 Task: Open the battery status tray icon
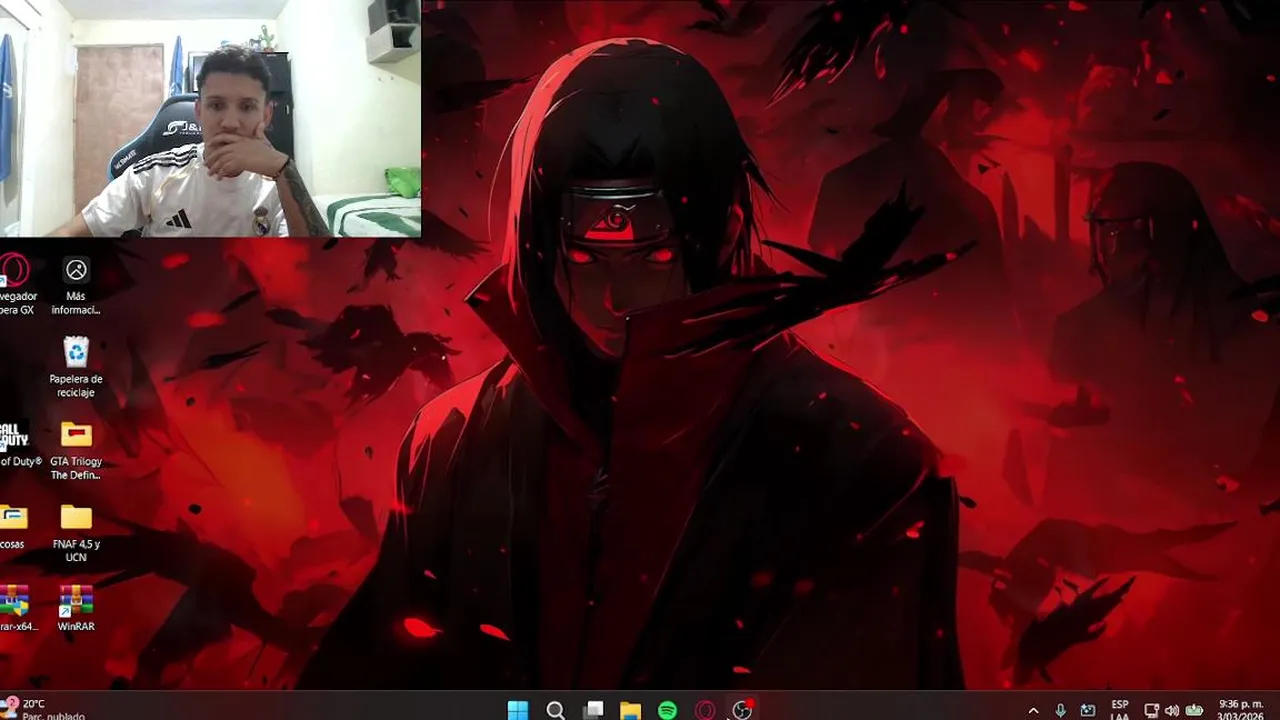(x=1194, y=711)
